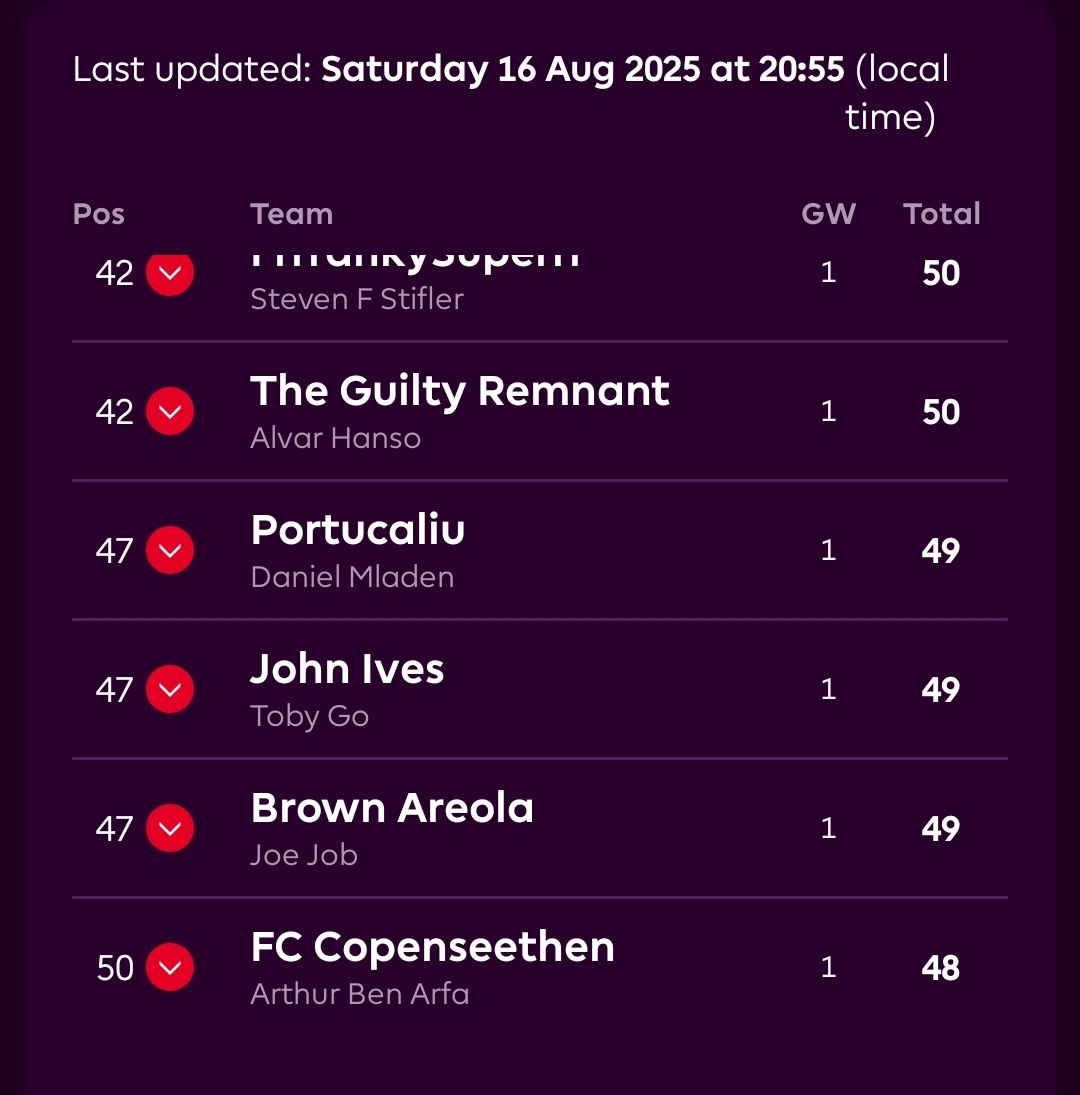The height and width of the screenshot is (1095, 1080).
Task: Click red down arrow beside Brown Areola
Action: [170, 829]
